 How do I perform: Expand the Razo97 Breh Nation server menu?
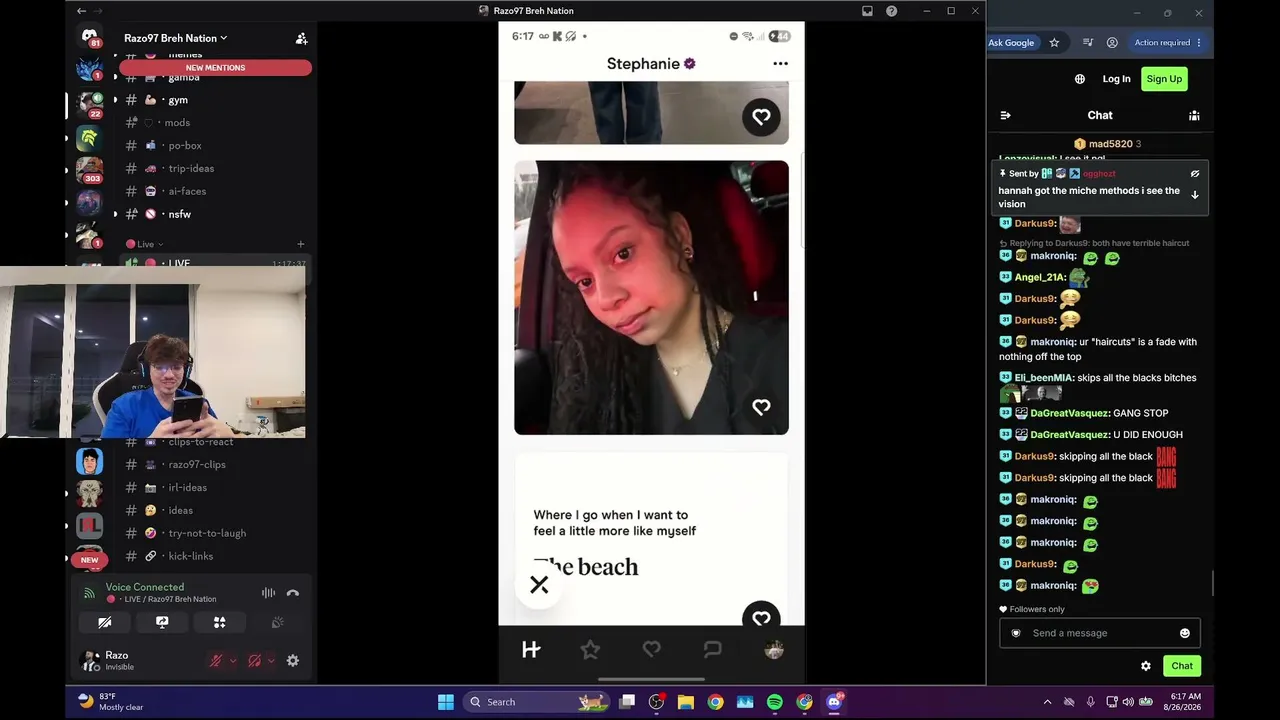click(176, 38)
